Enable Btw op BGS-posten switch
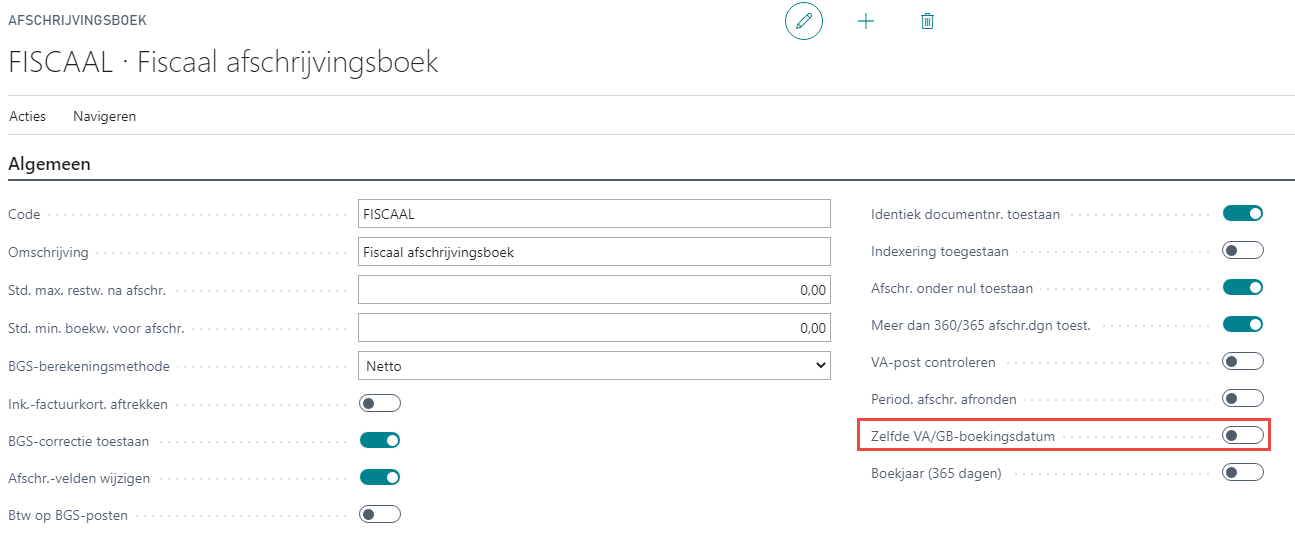The height and width of the screenshot is (538, 1295). 380,514
